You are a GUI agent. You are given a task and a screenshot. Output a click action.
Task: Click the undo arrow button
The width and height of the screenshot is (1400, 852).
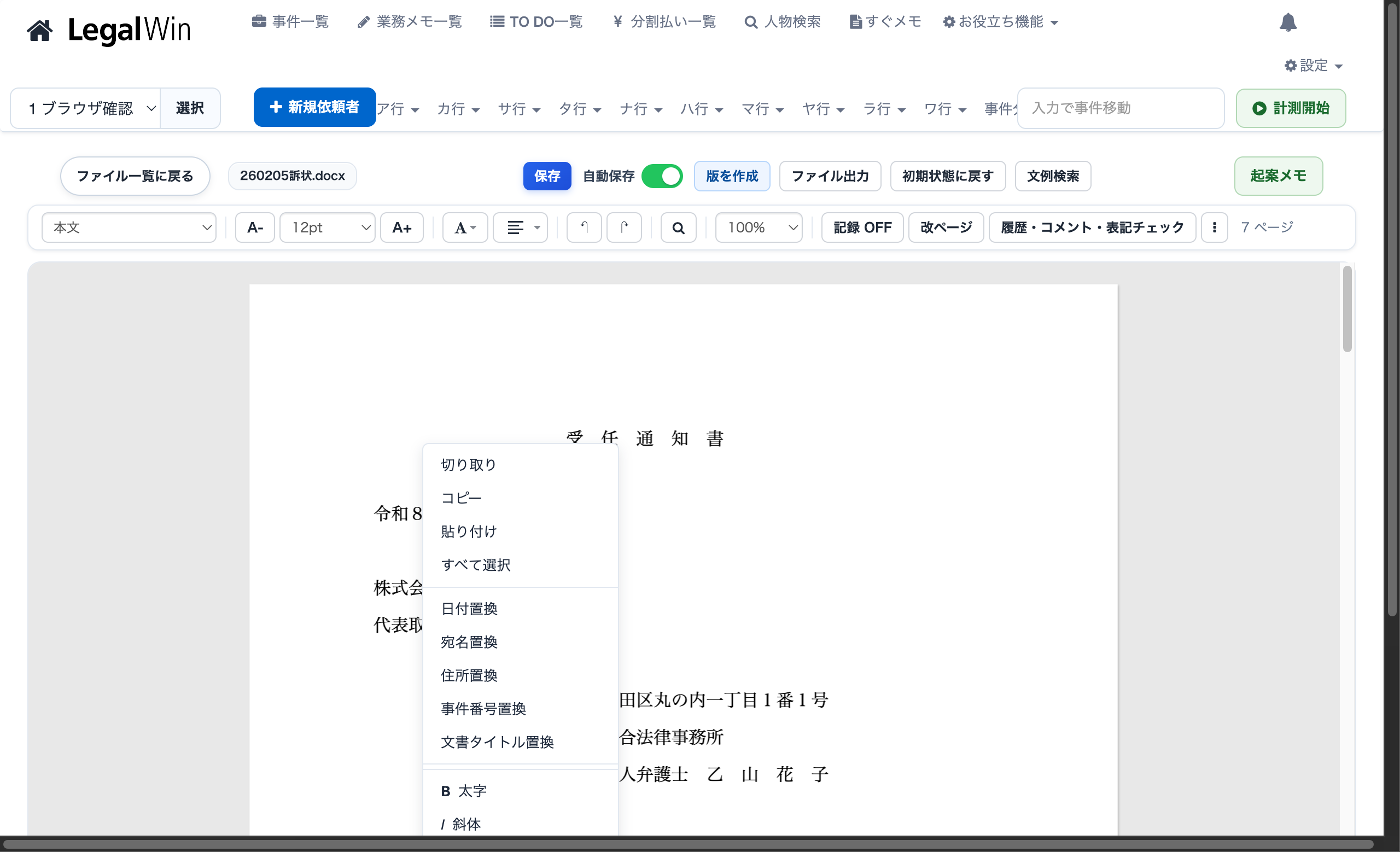(584, 228)
